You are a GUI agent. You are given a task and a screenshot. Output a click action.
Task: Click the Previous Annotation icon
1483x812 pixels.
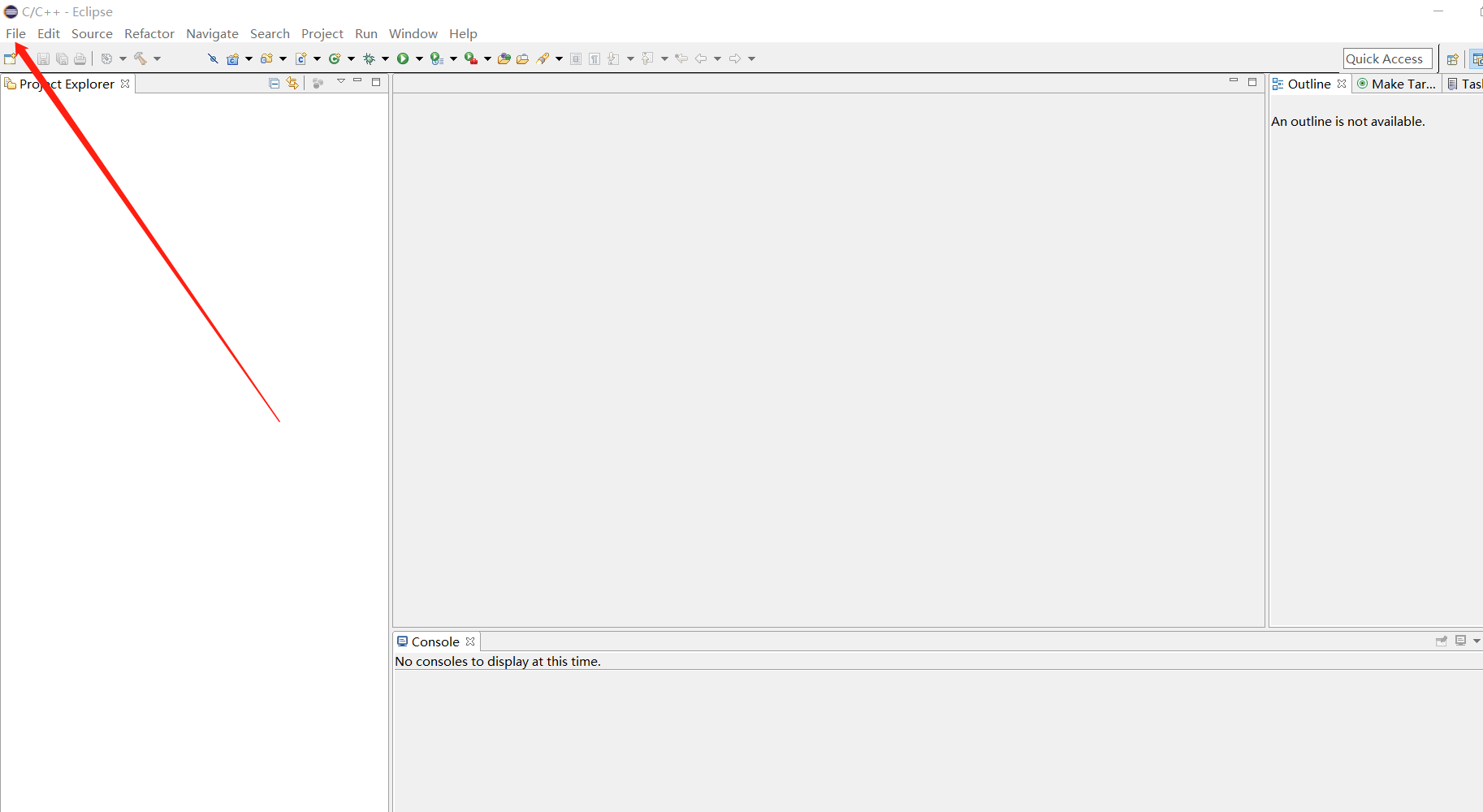click(647, 58)
